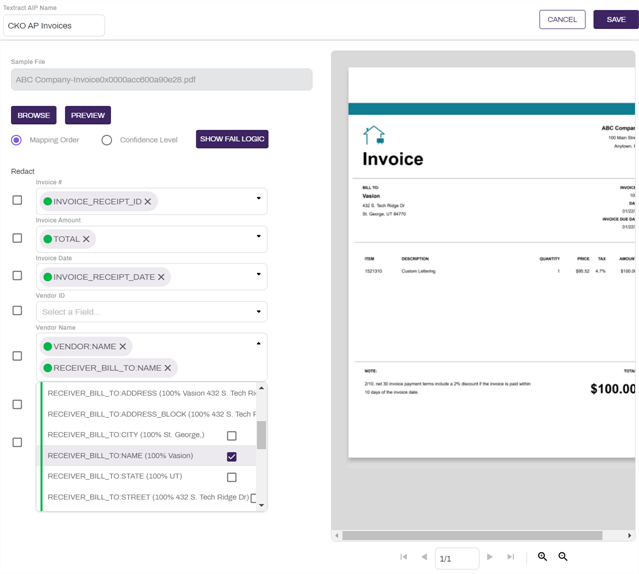Select RECEIVER_BILL_TO:ADDRESS option

click(x=149, y=394)
